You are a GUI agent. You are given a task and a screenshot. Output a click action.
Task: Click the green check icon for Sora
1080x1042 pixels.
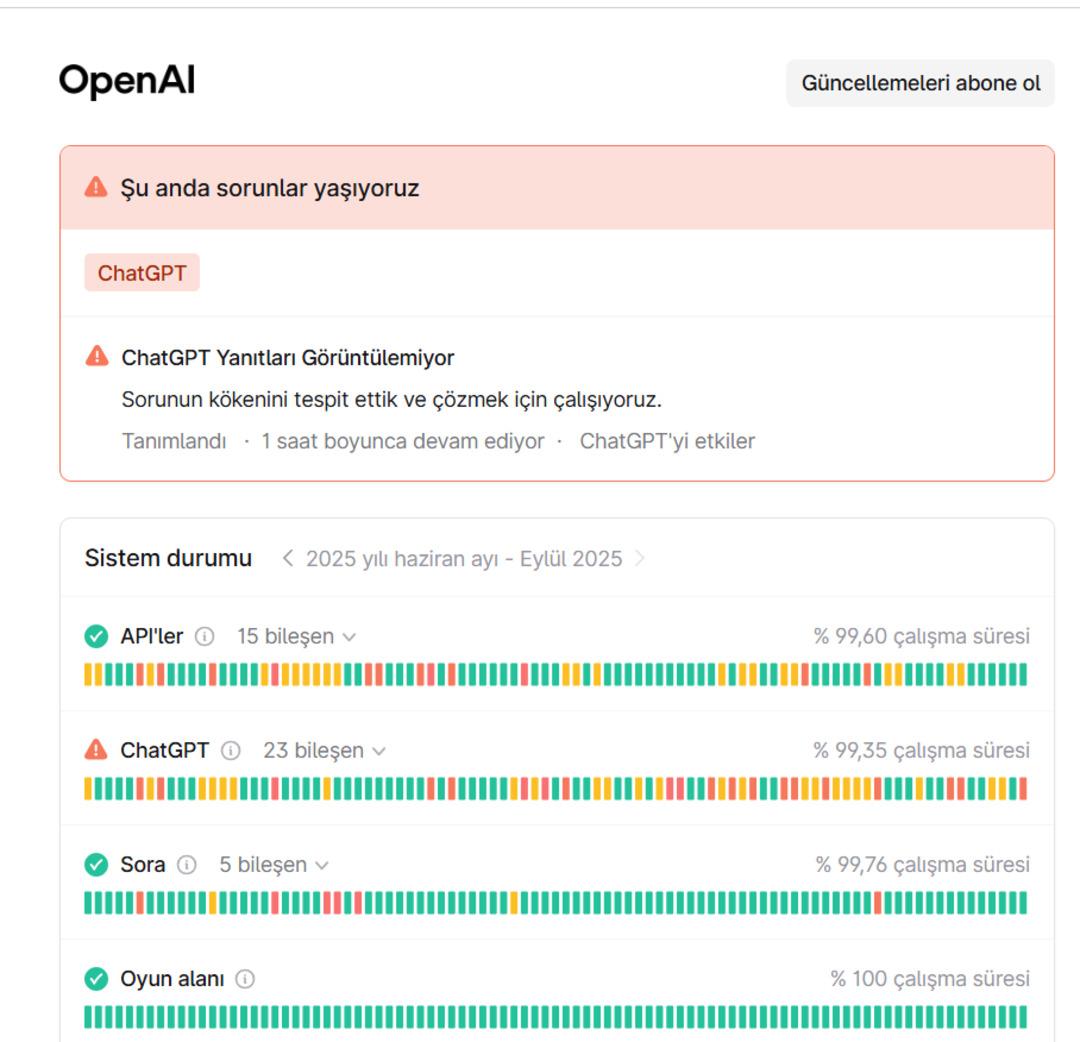[x=96, y=864]
